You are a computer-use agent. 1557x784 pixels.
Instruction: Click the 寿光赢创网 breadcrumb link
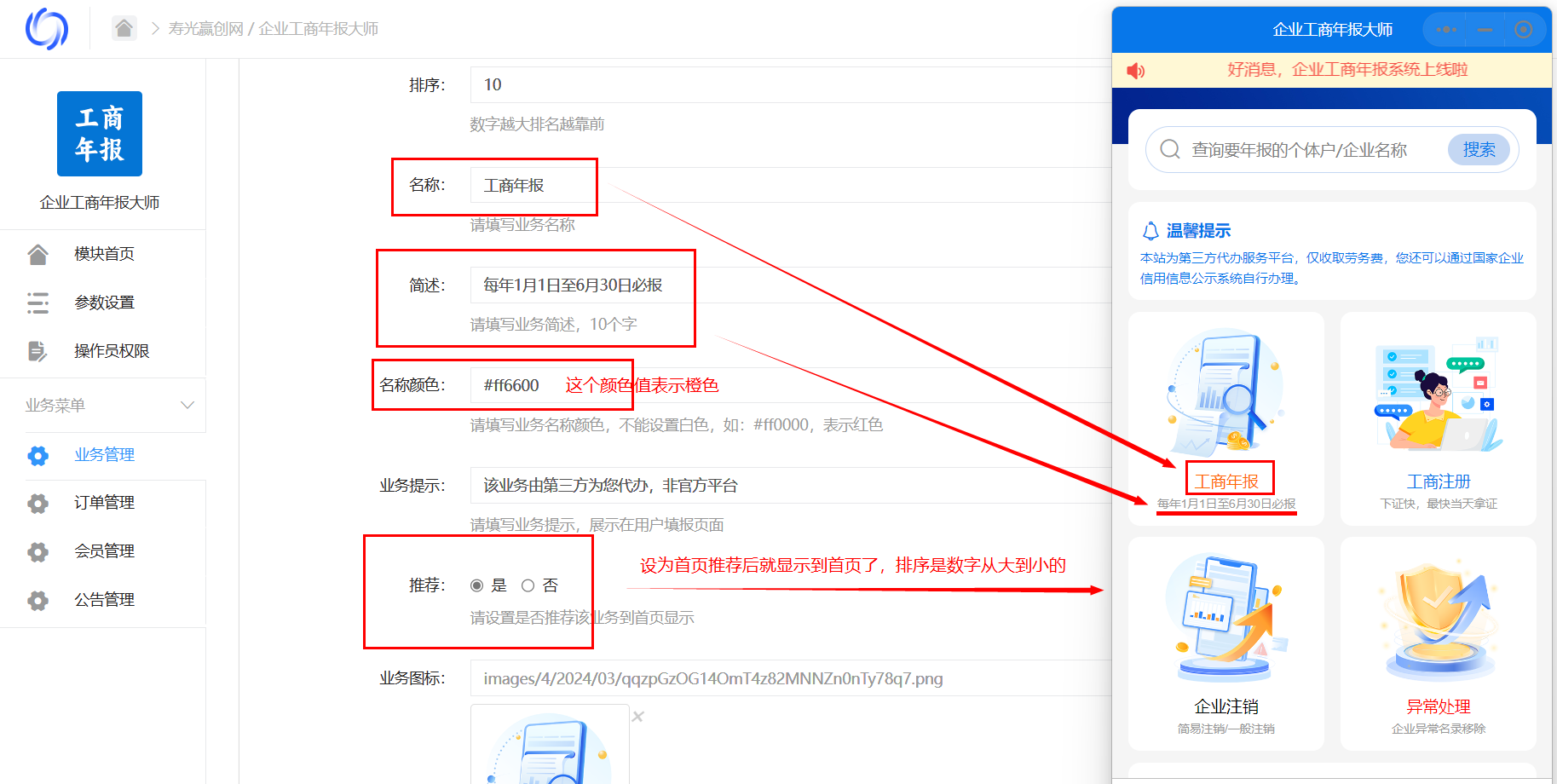(x=205, y=29)
